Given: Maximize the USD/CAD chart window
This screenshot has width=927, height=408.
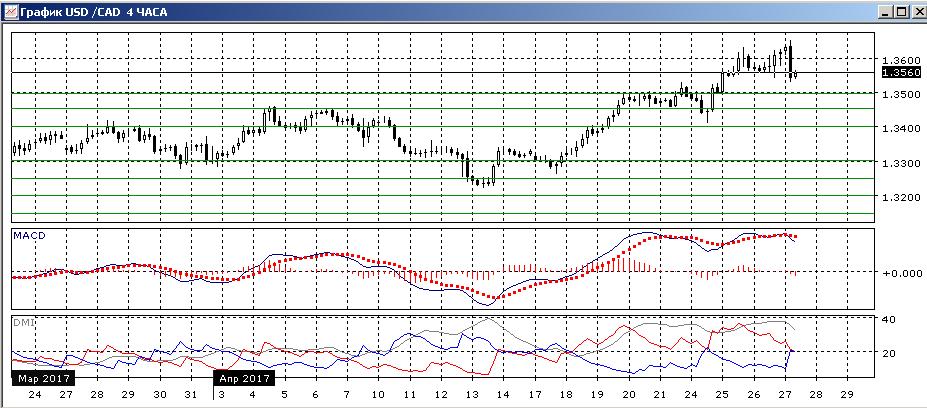Looking at the screenshot, I should (x=900, y=12).
